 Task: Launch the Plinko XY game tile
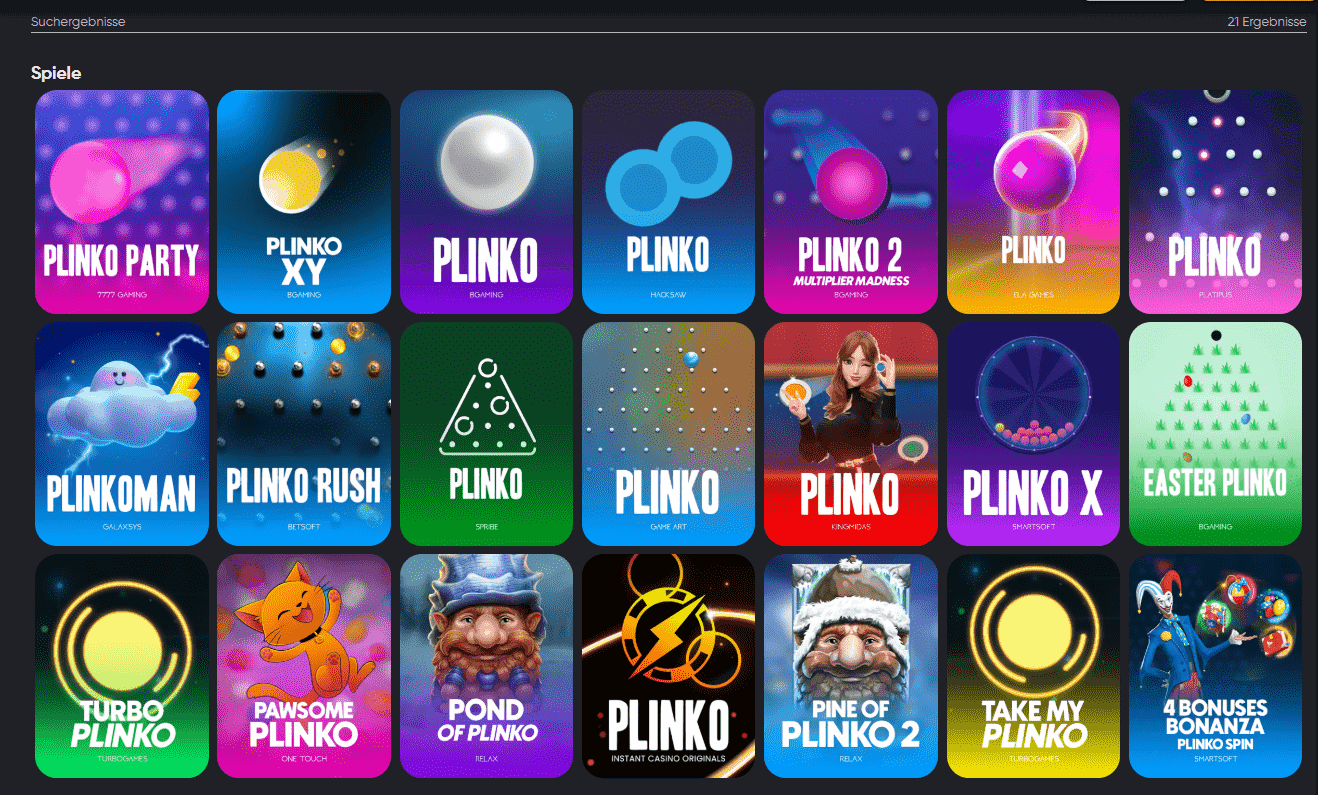(304, 202)
